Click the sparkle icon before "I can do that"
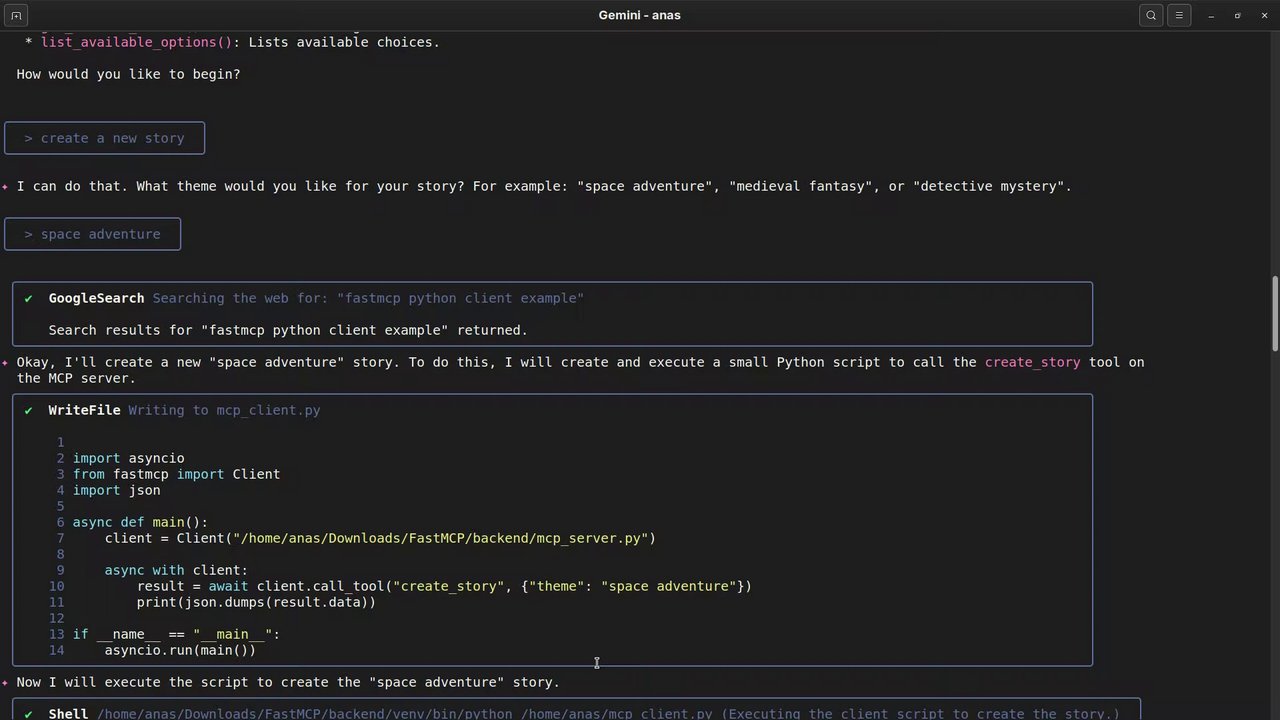The image size is (1280, 720). pyautogui.click(x=6, y=186)
